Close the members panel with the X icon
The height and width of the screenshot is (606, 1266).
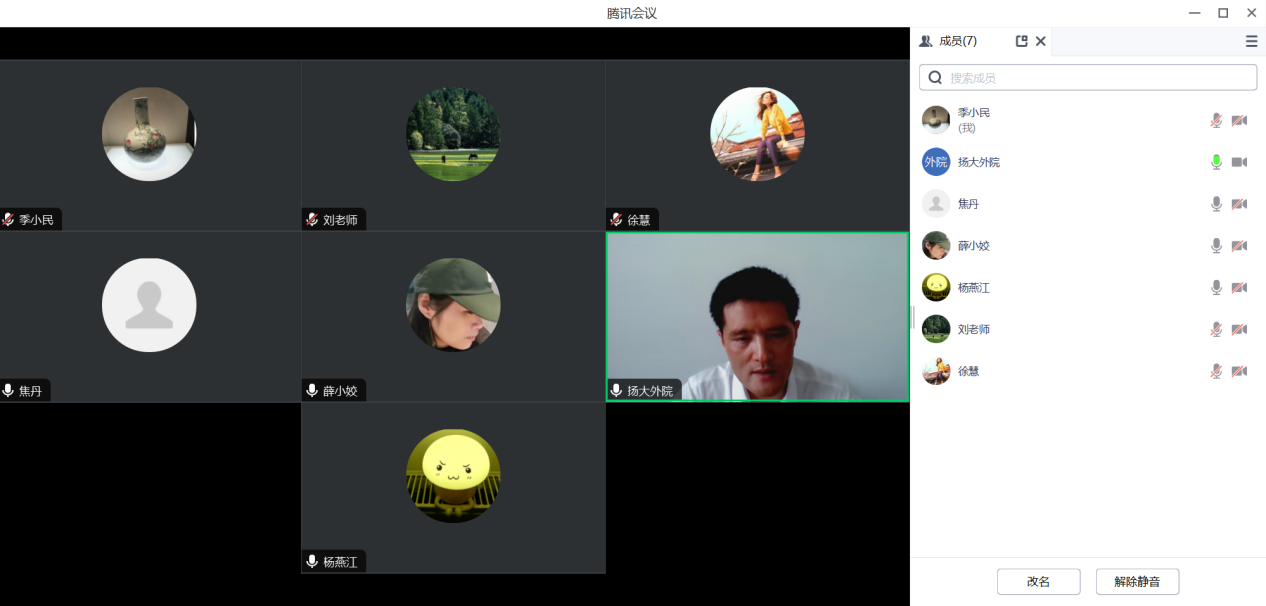pyautogui.click(x=1041, y=41)
